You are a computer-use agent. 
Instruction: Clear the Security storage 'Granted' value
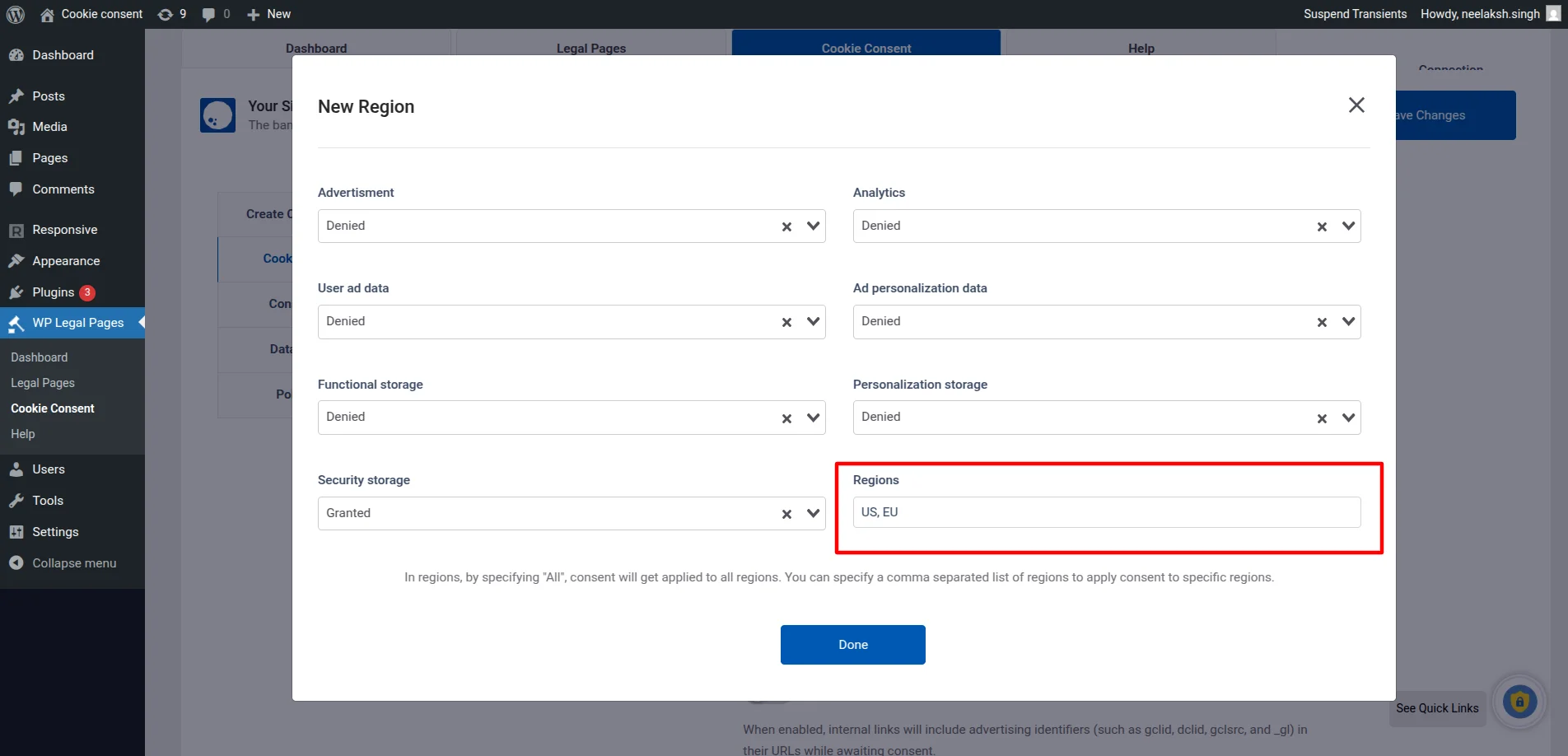(x=786, y=513)
